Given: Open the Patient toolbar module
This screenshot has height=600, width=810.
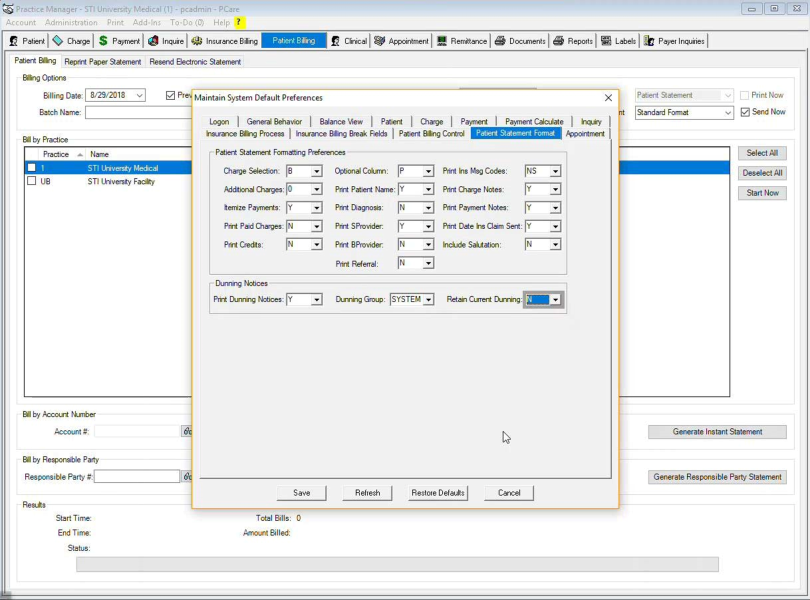Looking at the screenshot, I should click(27, 41).
